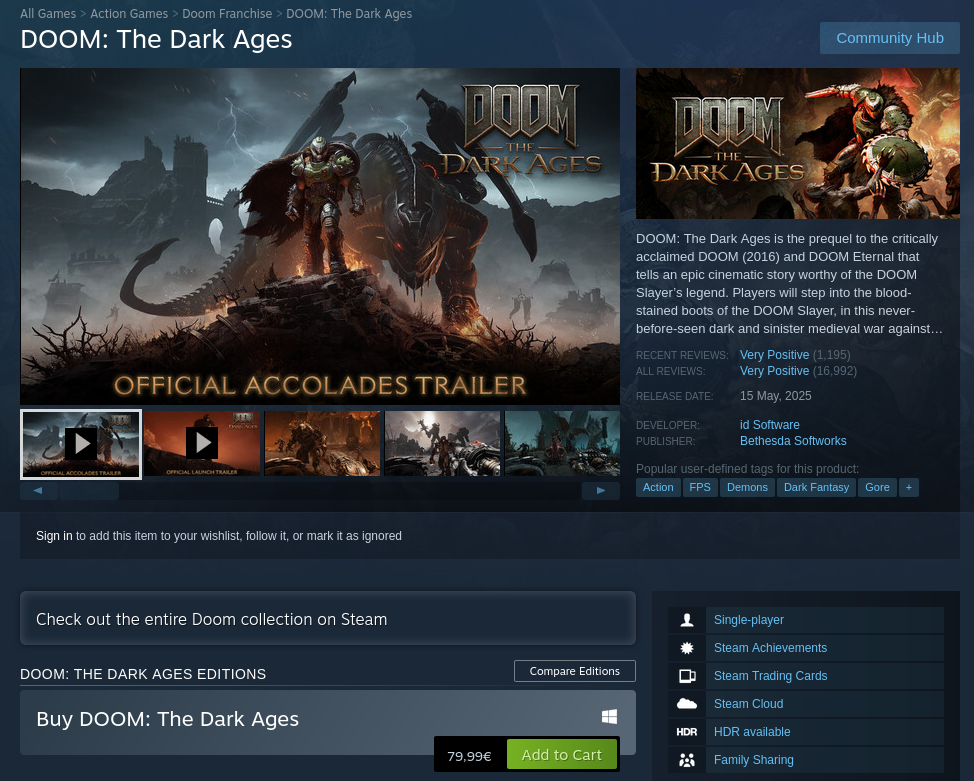The image size is (974, 781).
Task: Click the Doom collection on Steam banner
Action: [327, 618]
